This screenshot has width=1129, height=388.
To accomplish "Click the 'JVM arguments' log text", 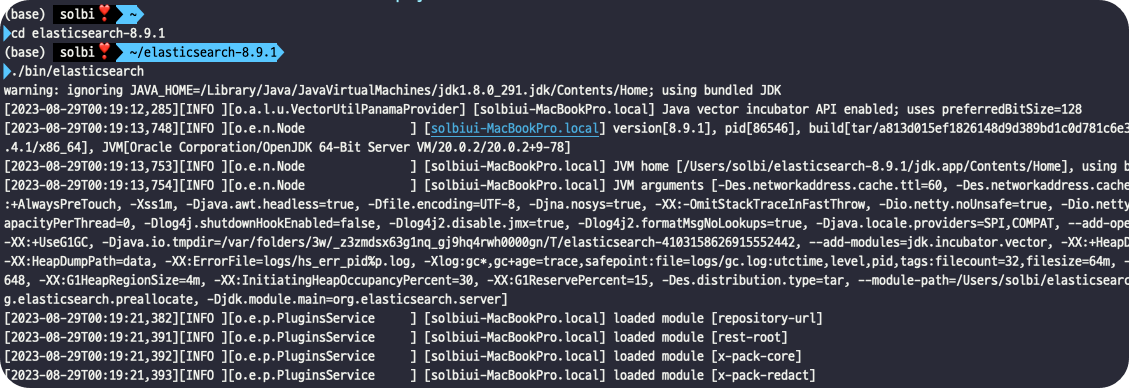I will [657, 186].
